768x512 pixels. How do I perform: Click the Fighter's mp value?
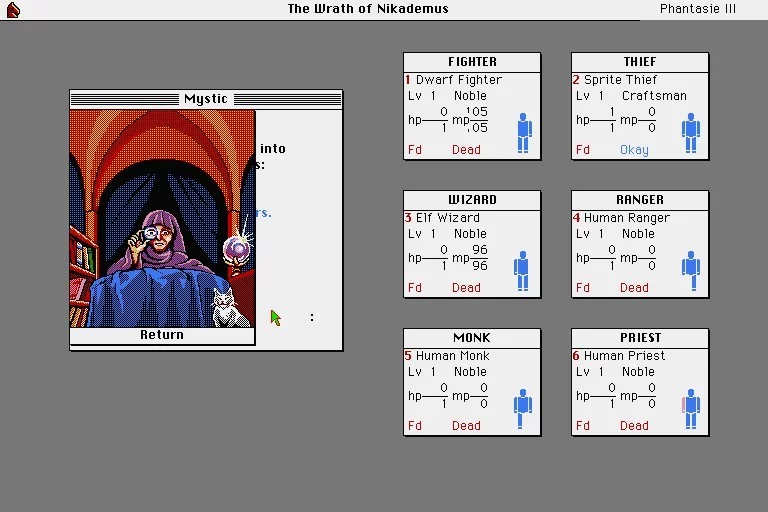(477, 120)
